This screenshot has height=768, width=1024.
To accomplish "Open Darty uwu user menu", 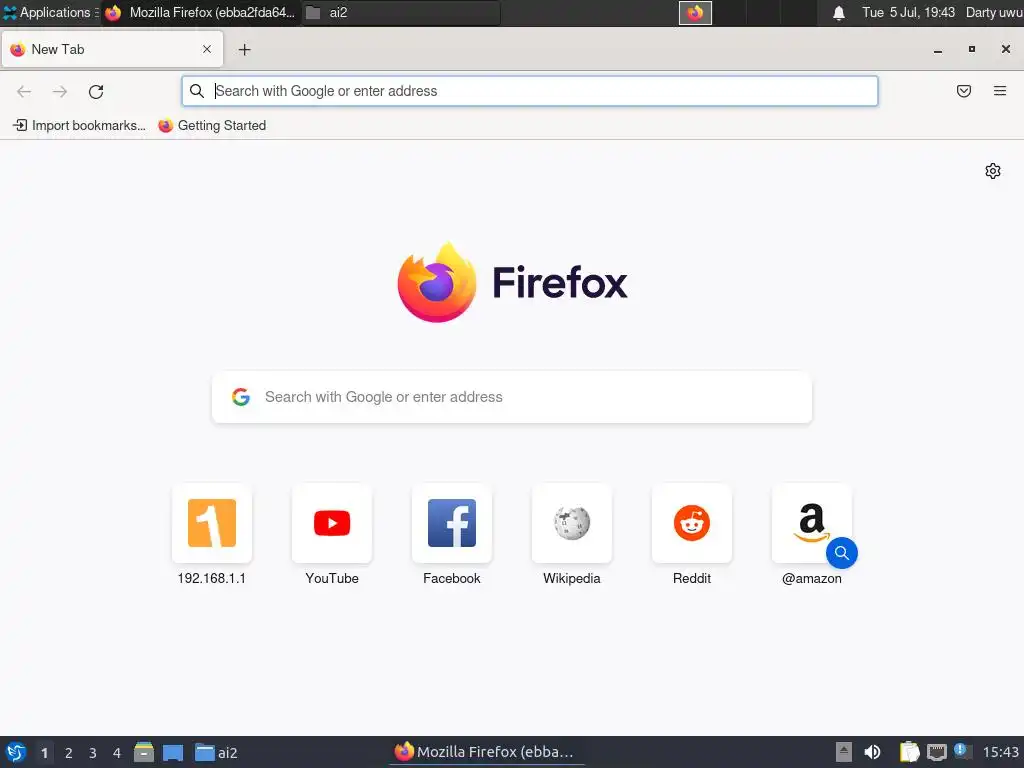I will coord(994,12).
